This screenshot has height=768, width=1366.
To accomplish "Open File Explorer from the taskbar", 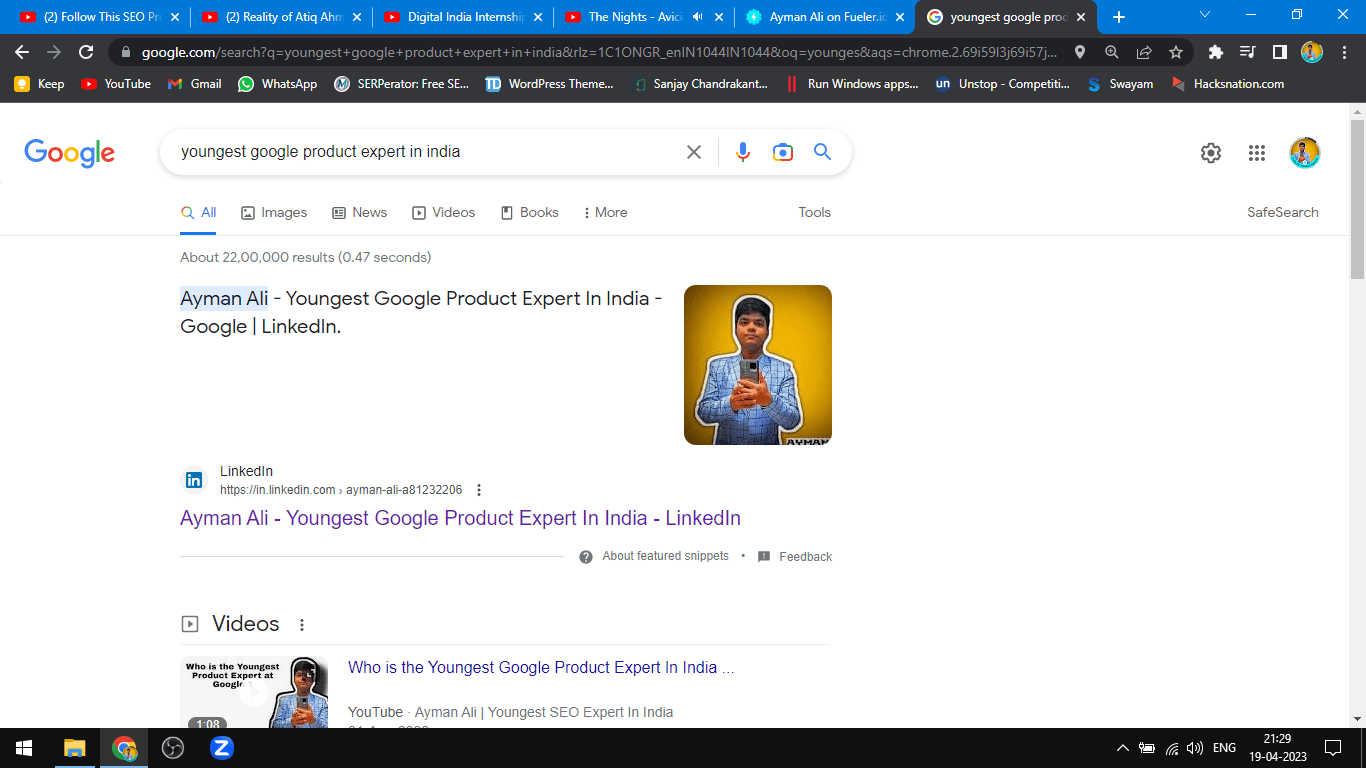I will [75, 748].
